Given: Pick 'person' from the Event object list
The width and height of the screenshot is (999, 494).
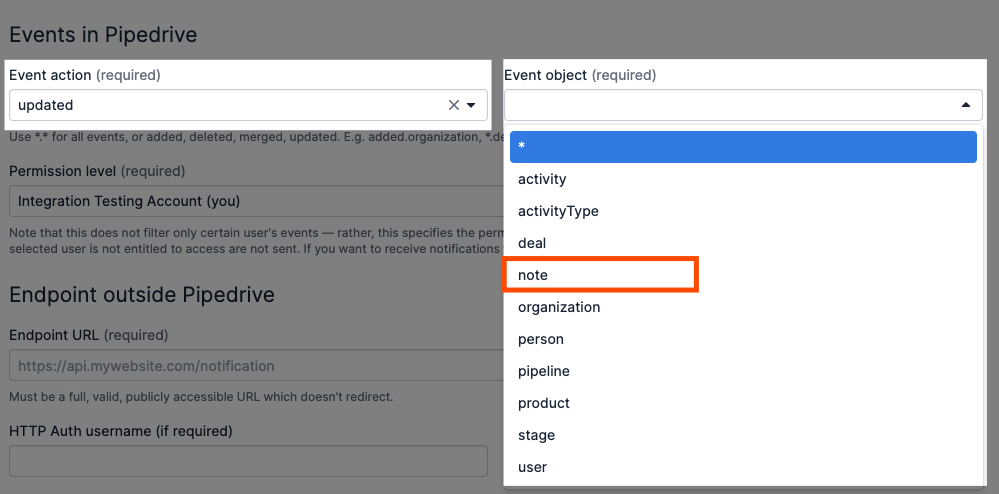Looking at the screenshot, I should [x=743, y=339].
